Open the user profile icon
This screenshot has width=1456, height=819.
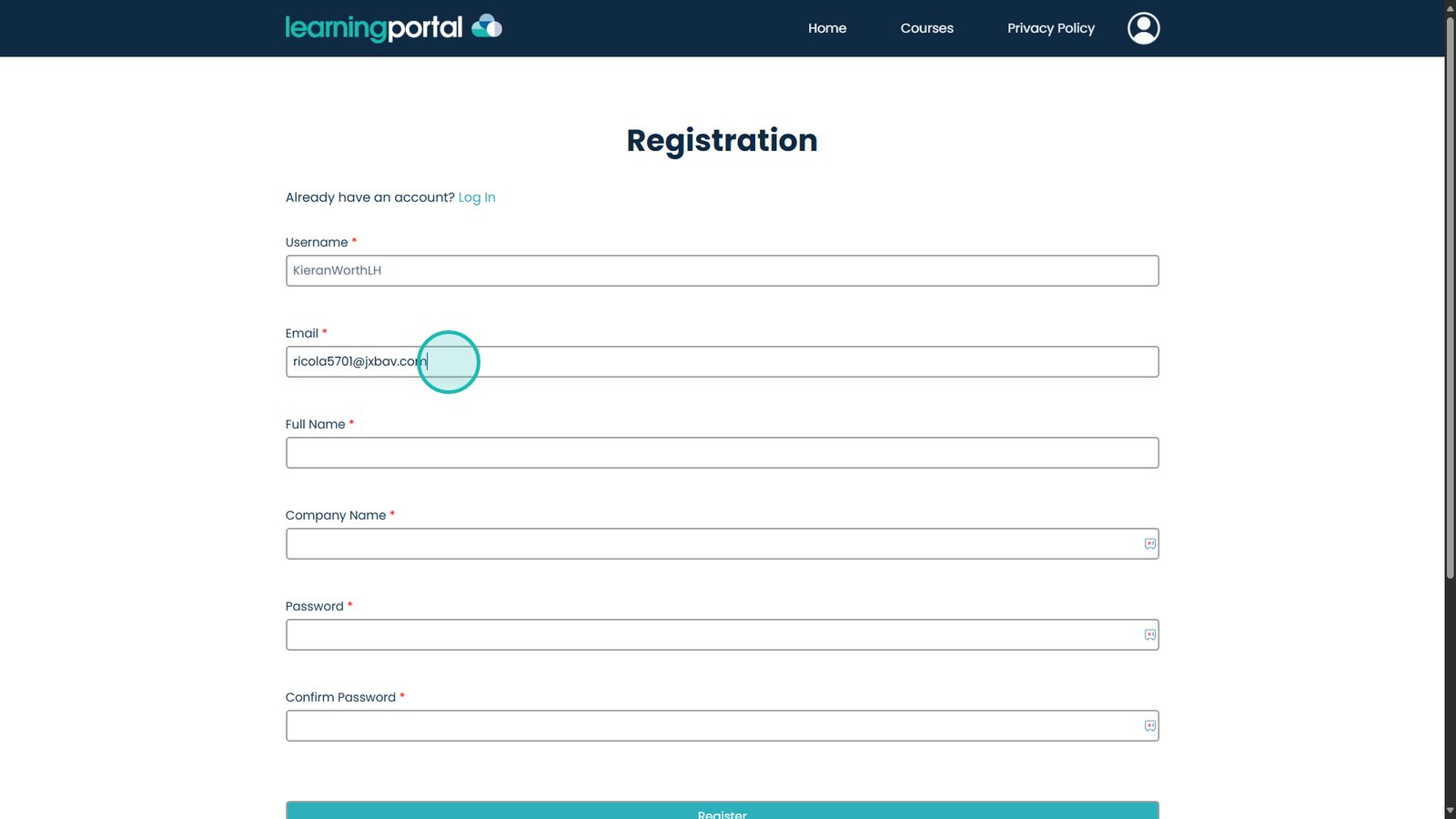[1144, 28]
